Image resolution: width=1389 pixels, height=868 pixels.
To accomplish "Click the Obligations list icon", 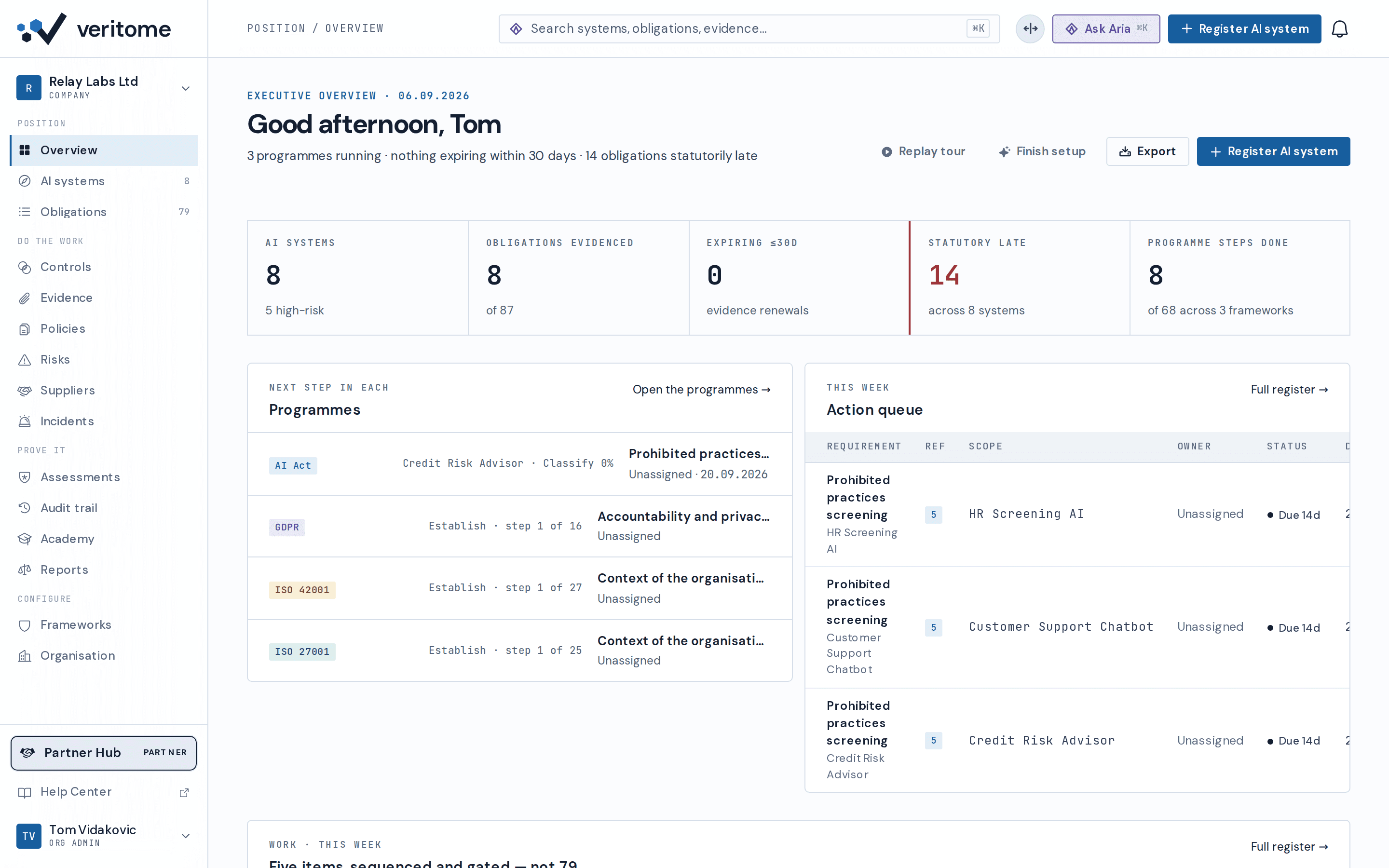I will [x=24, y=212].
